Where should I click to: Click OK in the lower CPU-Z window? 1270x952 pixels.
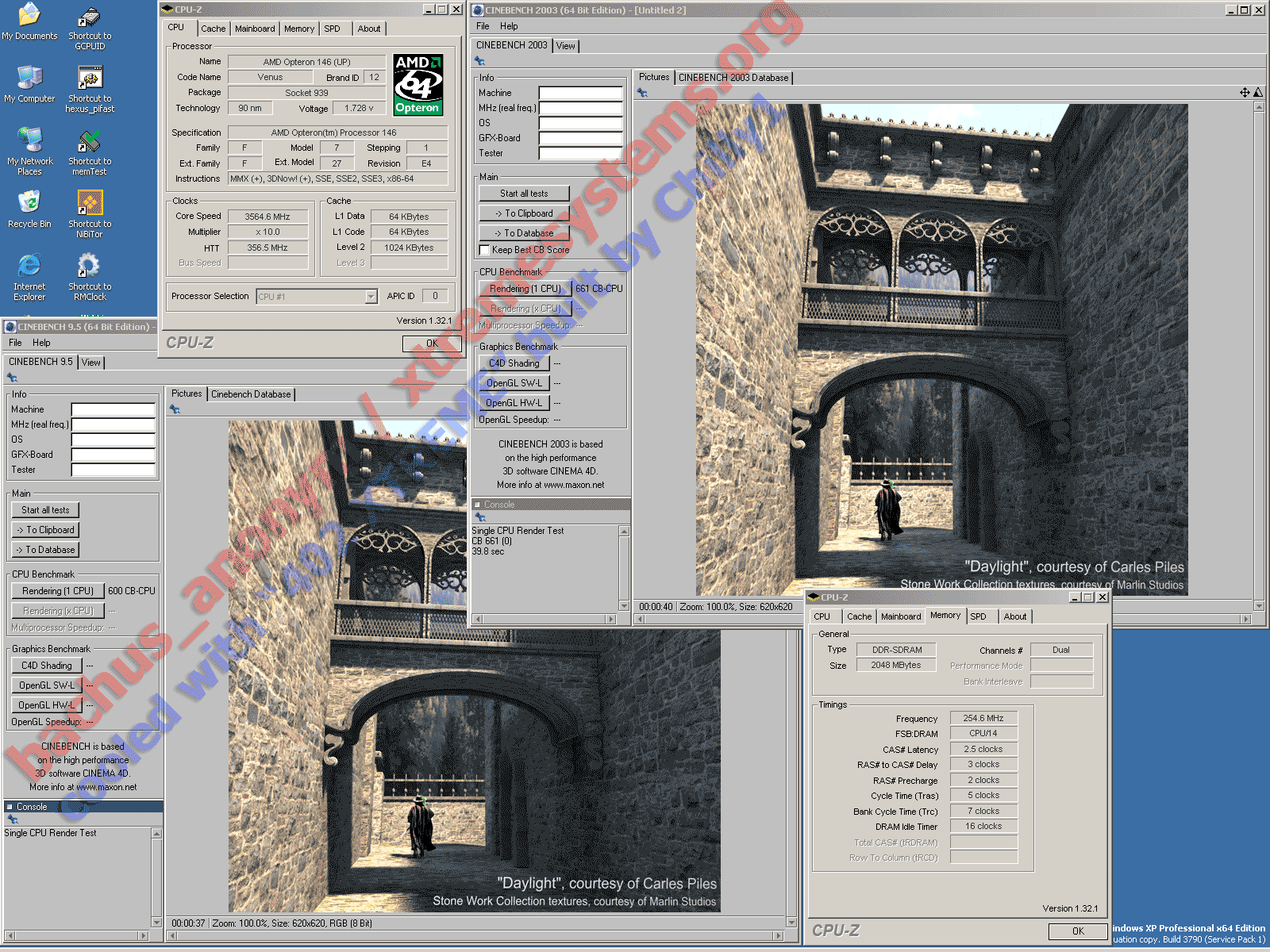(x=1078, y=931)
